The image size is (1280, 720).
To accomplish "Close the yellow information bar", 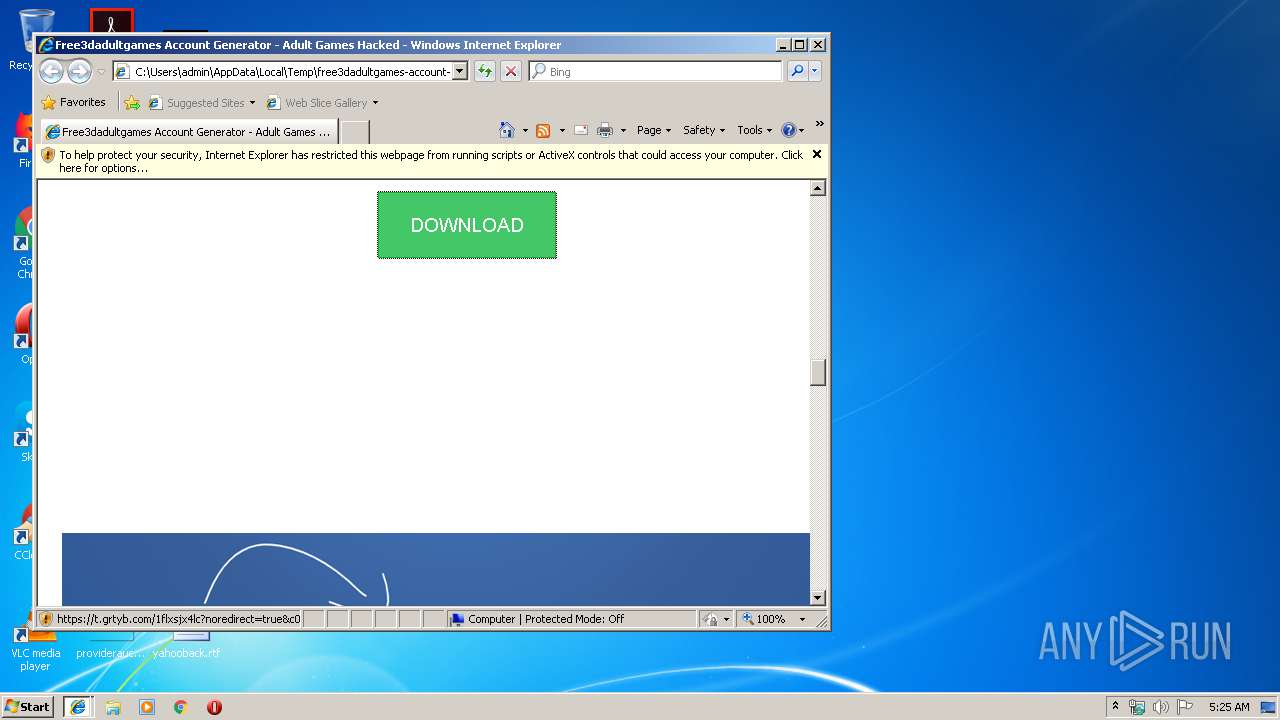I will pyautogui.click(x=817, y=154).
